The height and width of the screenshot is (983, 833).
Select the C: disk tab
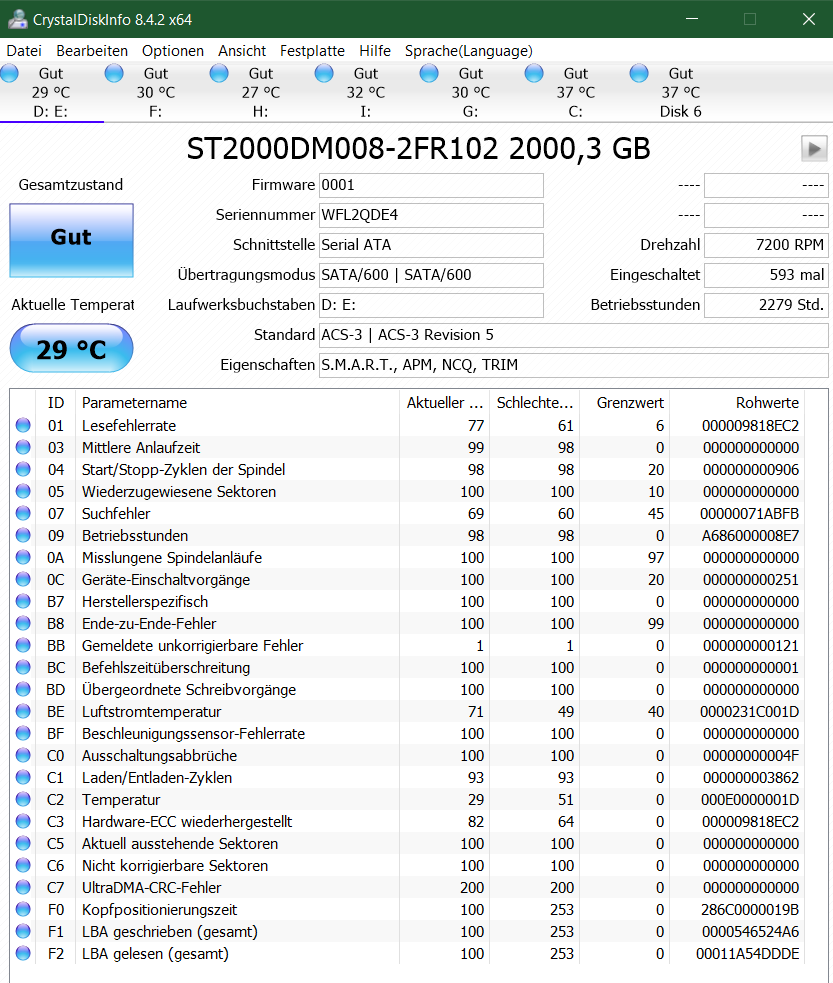[576, 92]
